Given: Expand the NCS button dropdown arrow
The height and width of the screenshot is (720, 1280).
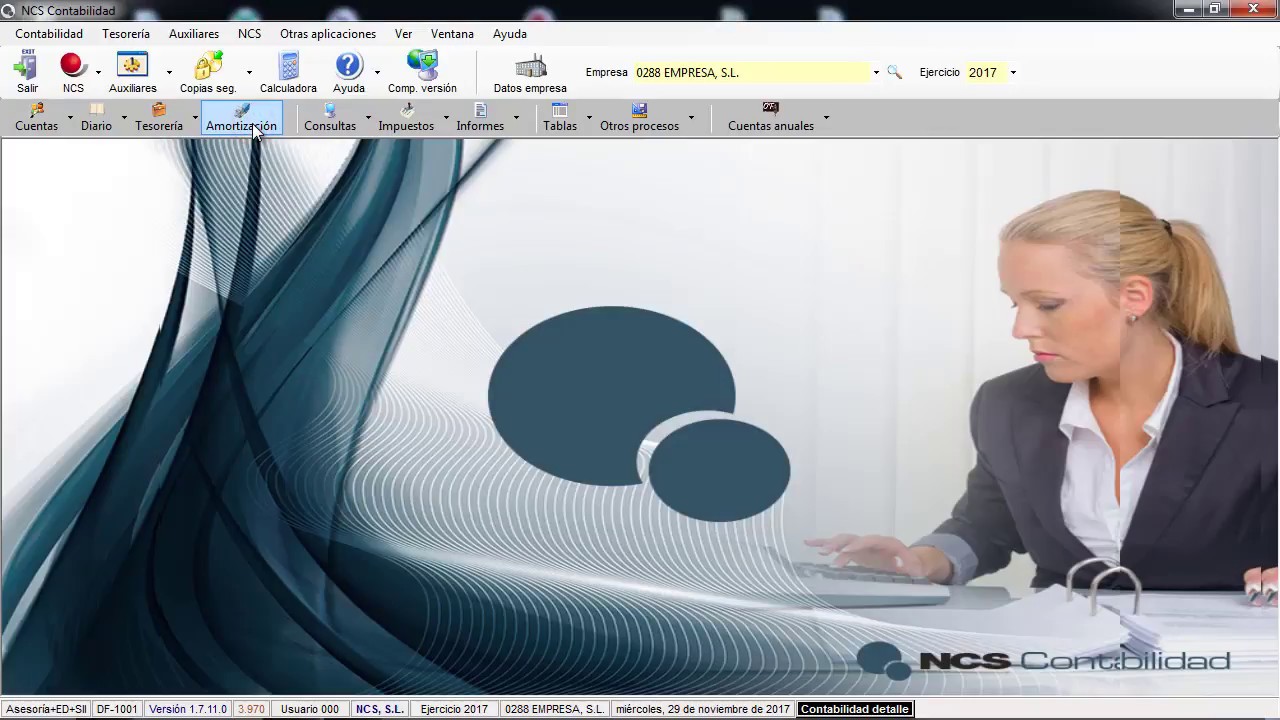Looking at the screenshot, I should coord(98,73).
